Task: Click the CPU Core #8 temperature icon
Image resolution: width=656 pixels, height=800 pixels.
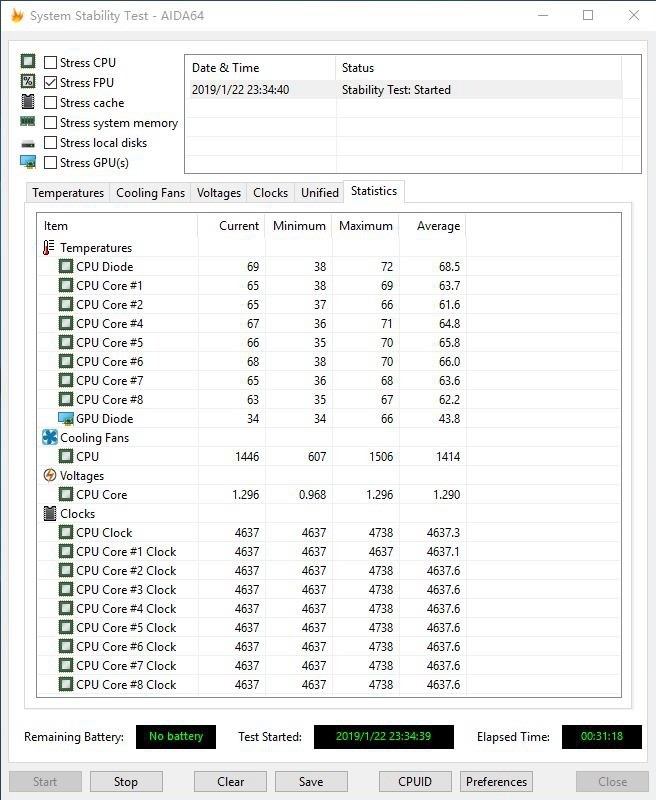Action: coord(66,399)
